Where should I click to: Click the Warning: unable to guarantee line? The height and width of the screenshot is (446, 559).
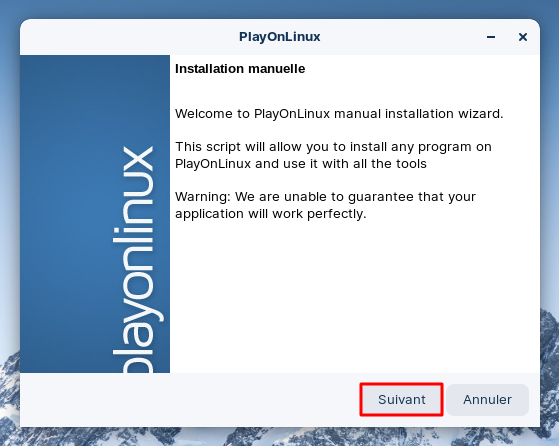[x=325, y=196]
